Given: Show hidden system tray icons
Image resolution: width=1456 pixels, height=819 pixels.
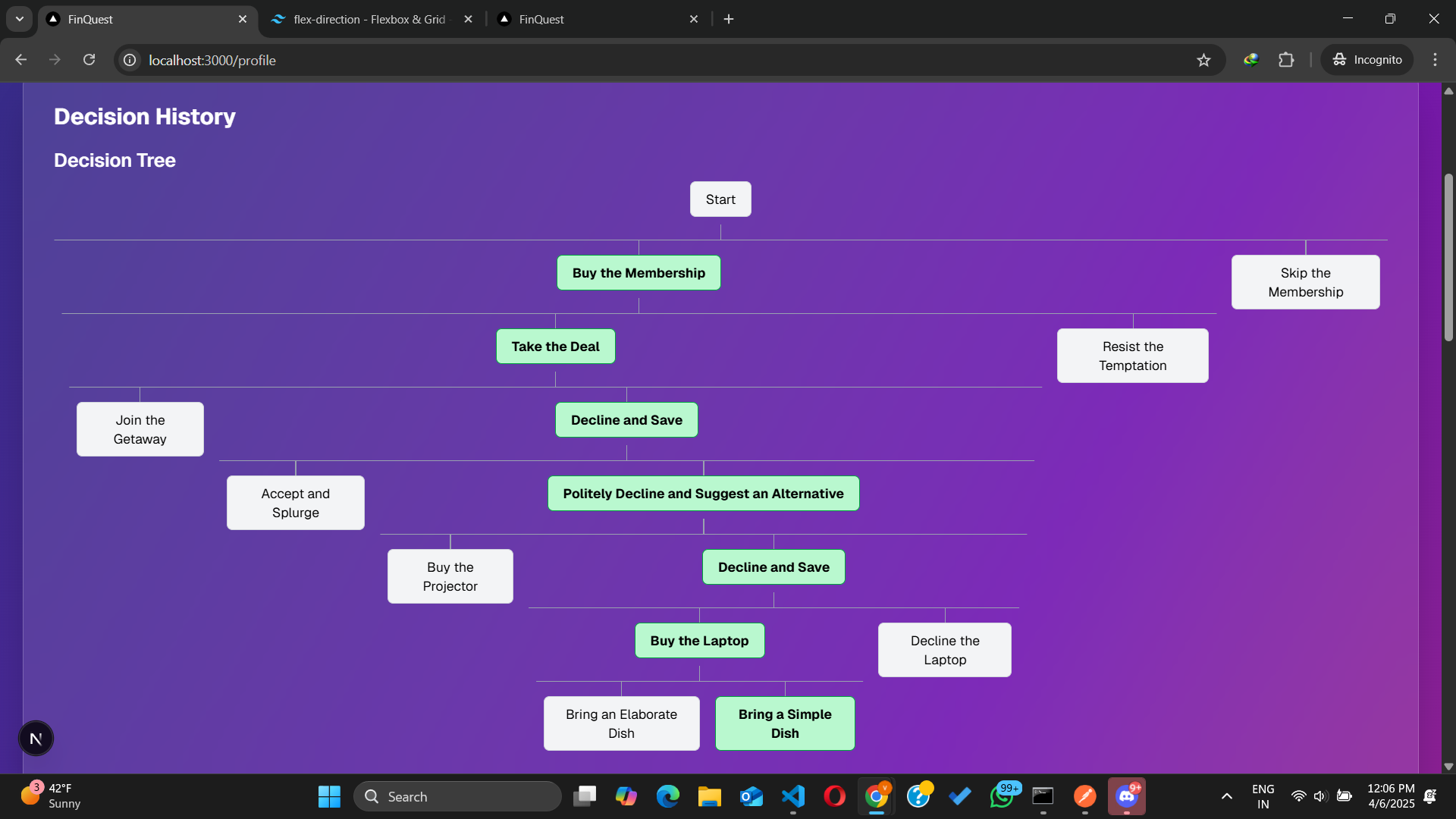Looking at the screenshot, I should 1226,796.
